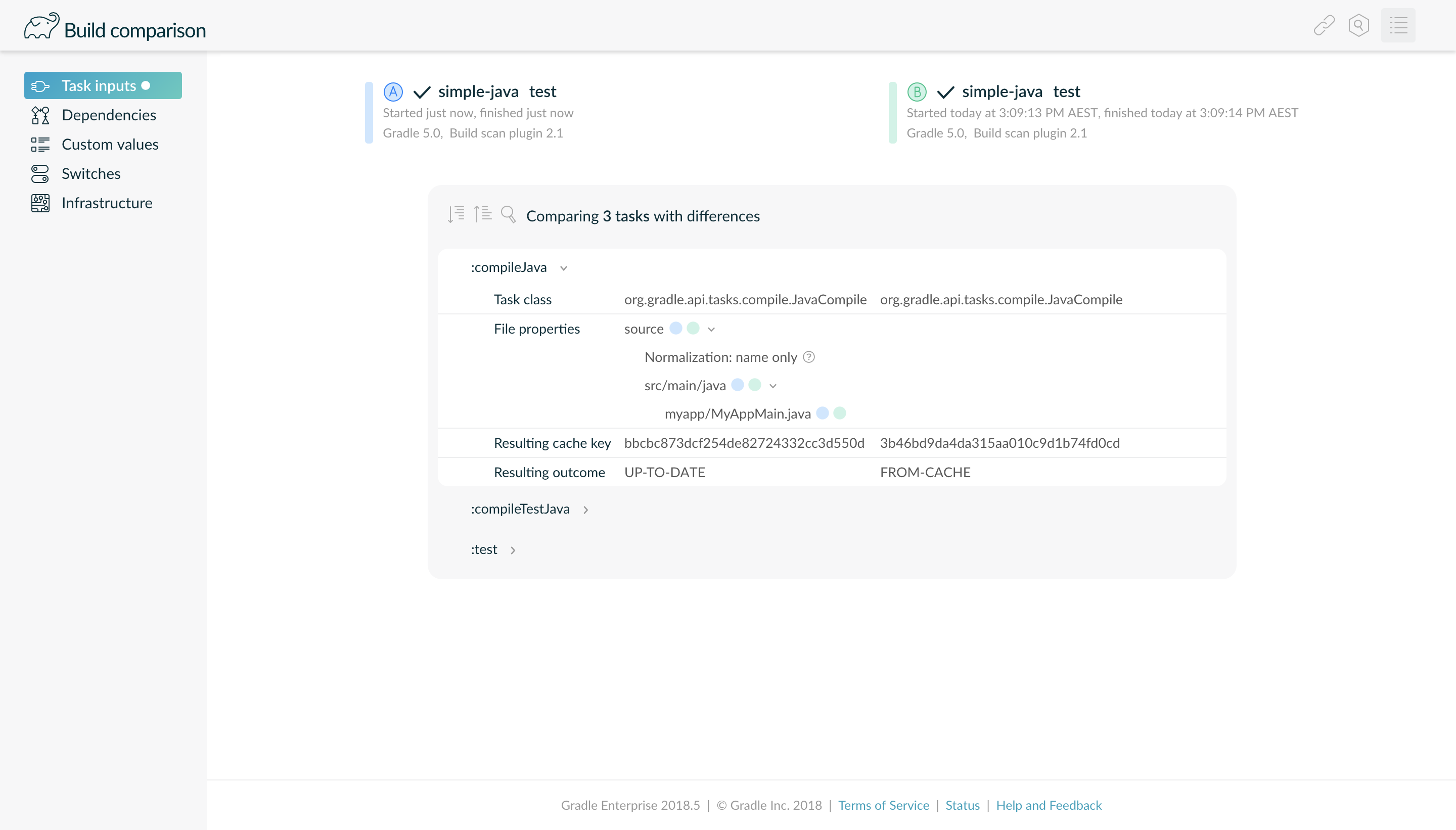Viewport: 1456px width, 830px height.
Task: Go to the Switches section
Action: pyautogui.click(x=90, y=174)
